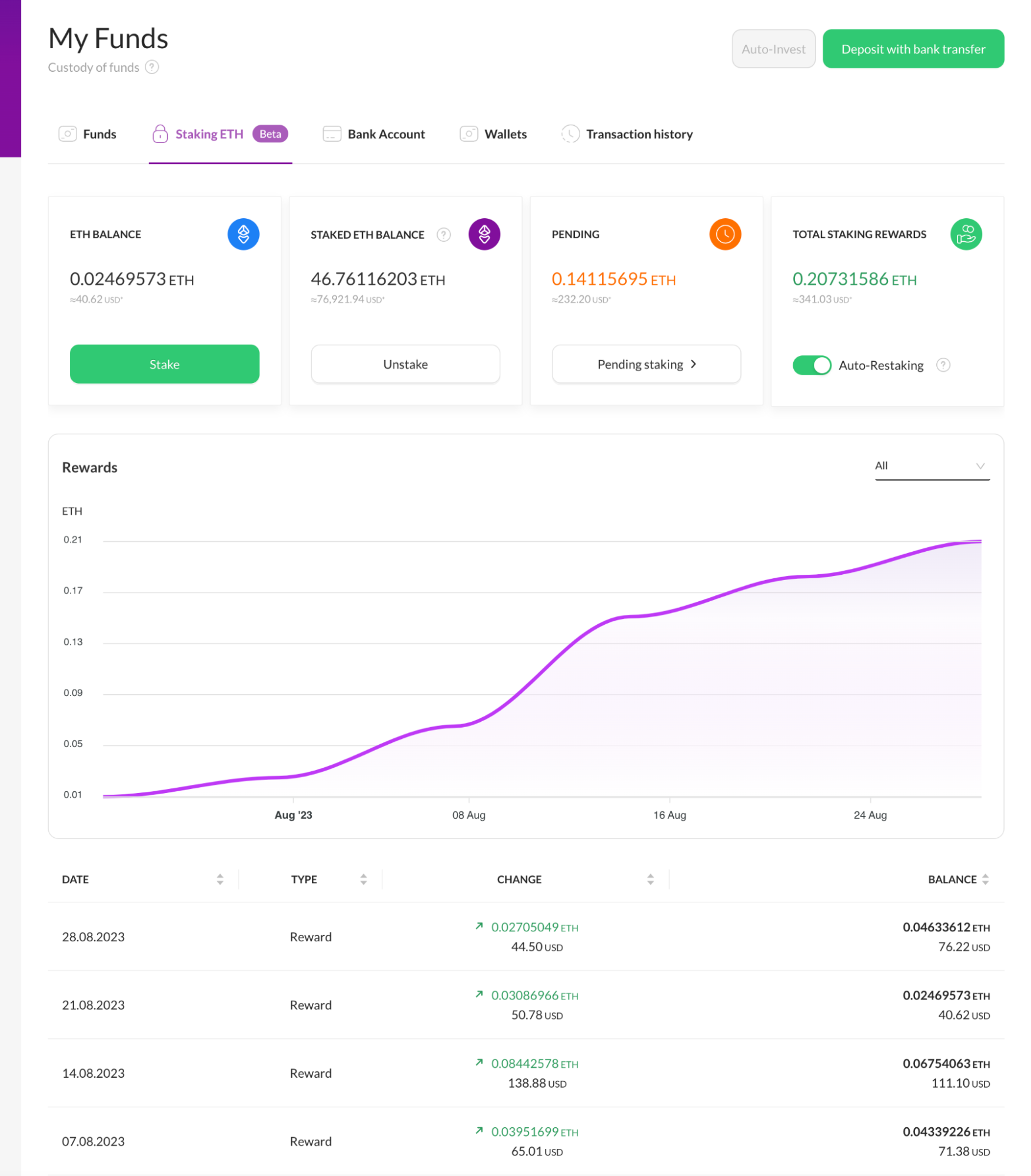The width and height of the screenshot is (1031, 1176).
Task: Click Reward type in 14.08.2023 row
Action: coord(311,1073)
